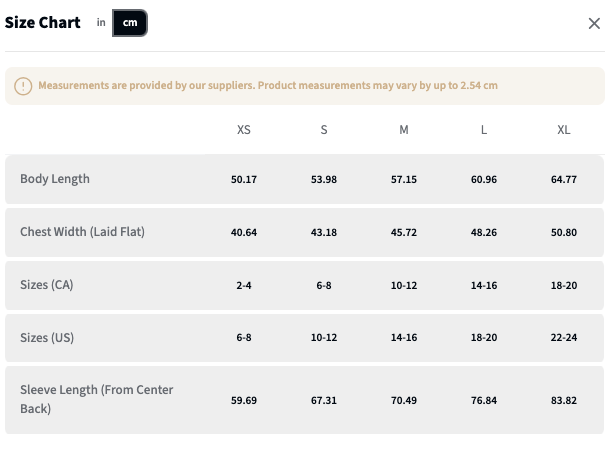
Task: Close the size chart dialog
Action: (x=594, y=23)
